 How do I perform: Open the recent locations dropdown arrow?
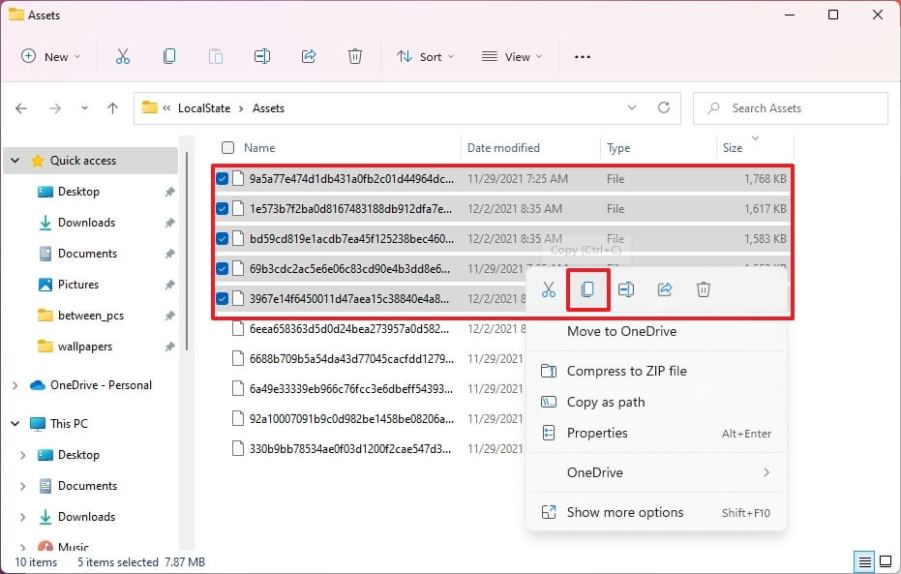pyautogui.click(x=84, y=108)
